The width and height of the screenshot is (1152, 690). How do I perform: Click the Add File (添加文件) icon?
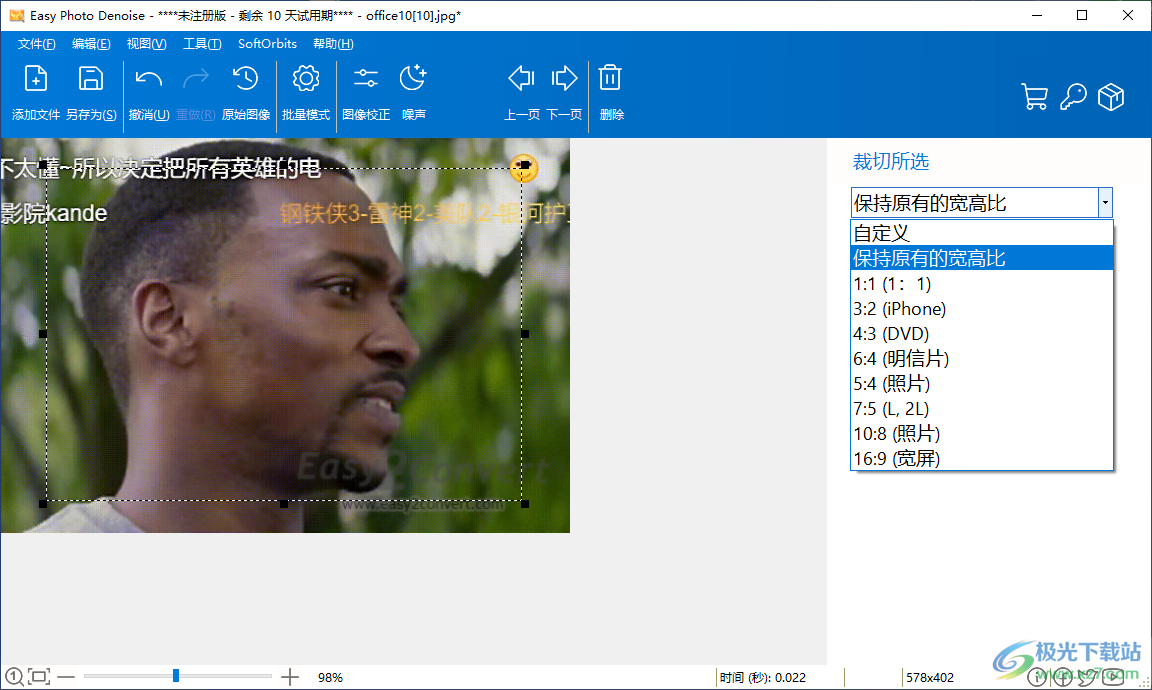tap(35, 79)
